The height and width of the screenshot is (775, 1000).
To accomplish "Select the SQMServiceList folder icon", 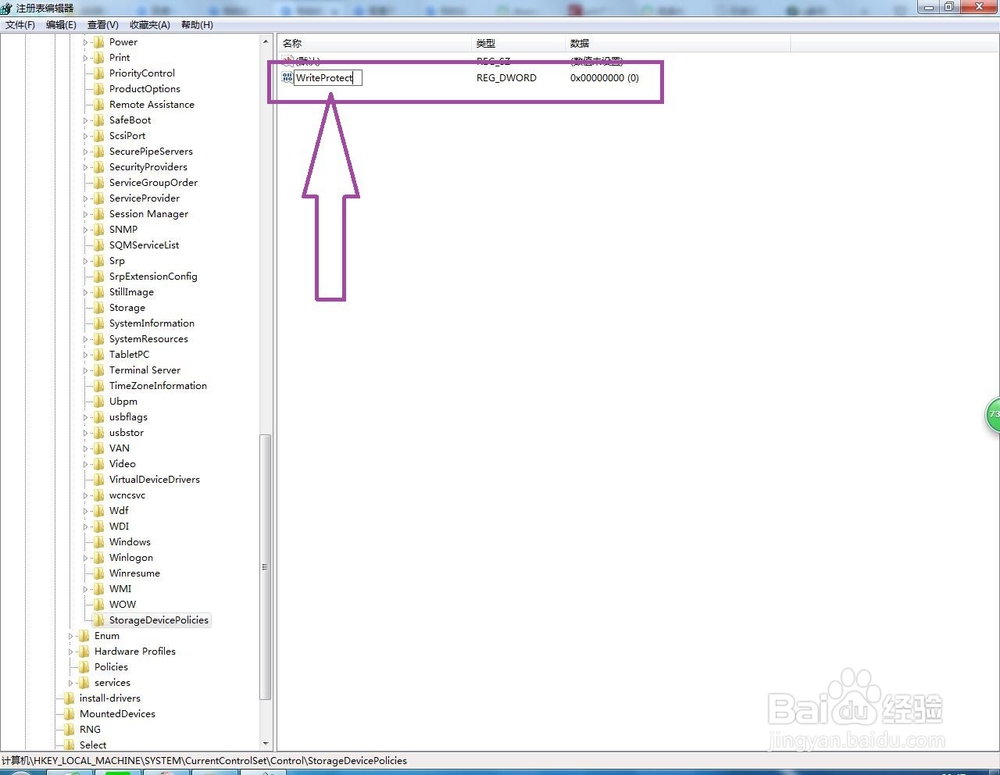I will (x=99, y=245).
